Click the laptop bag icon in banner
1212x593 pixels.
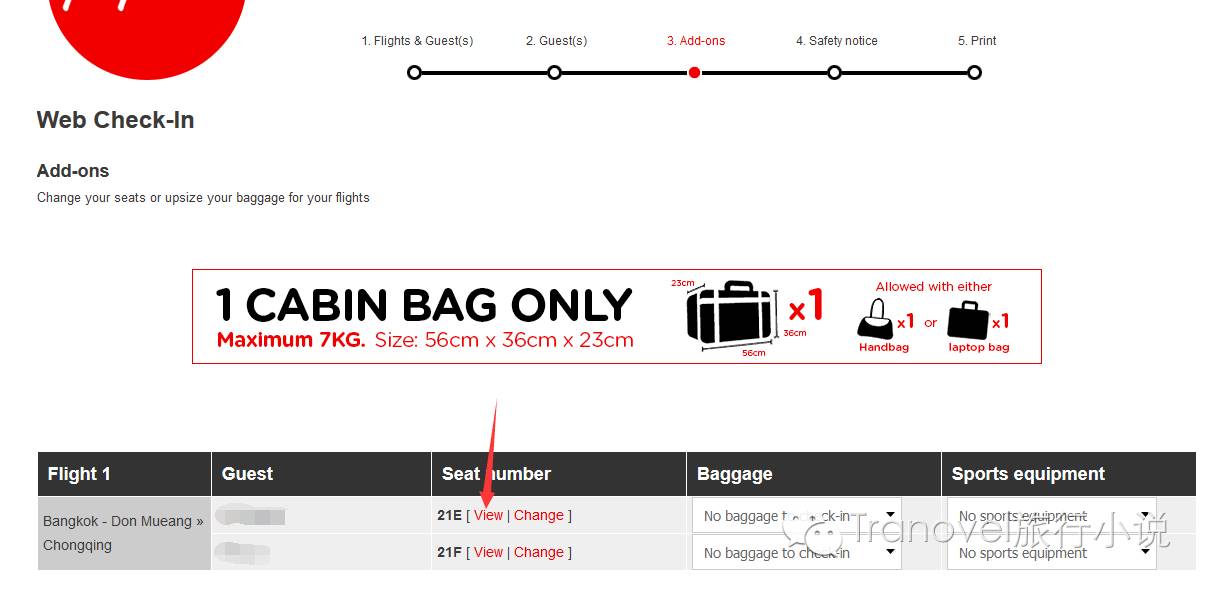[x=967, y=320]
